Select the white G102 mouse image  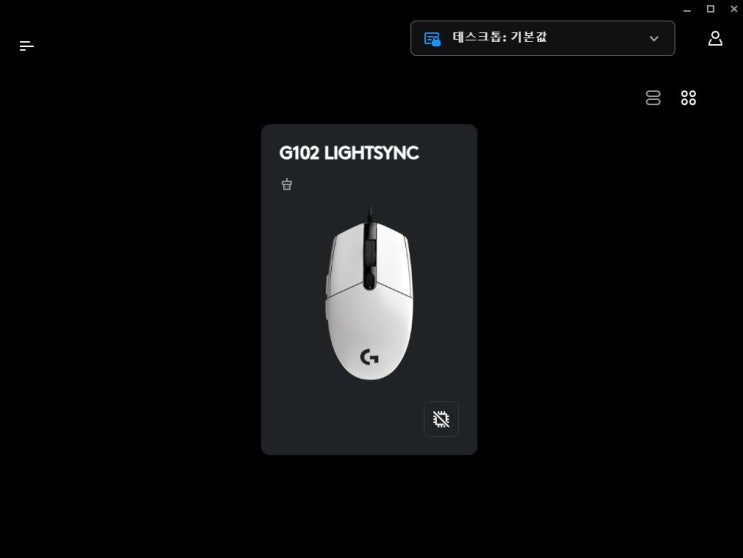point(369,294)
